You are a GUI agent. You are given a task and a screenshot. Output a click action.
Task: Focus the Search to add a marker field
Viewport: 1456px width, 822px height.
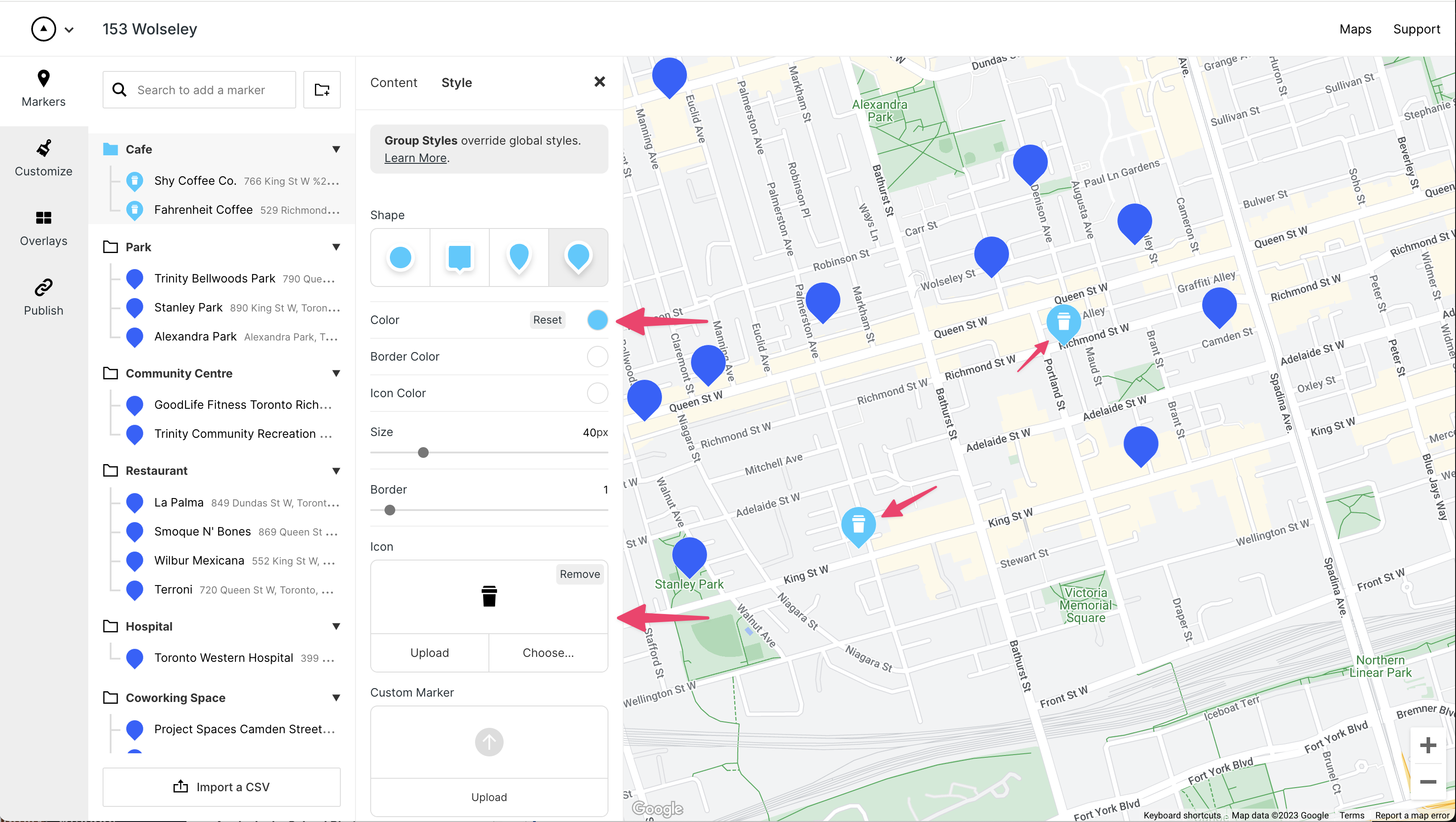click(x=199, y=89)
